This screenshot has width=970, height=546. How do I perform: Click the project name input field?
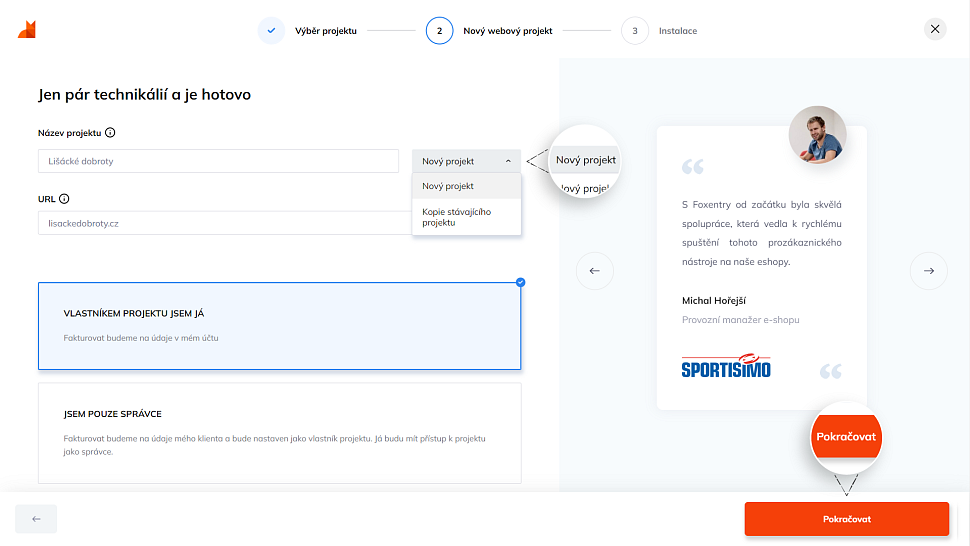point(218,161)
